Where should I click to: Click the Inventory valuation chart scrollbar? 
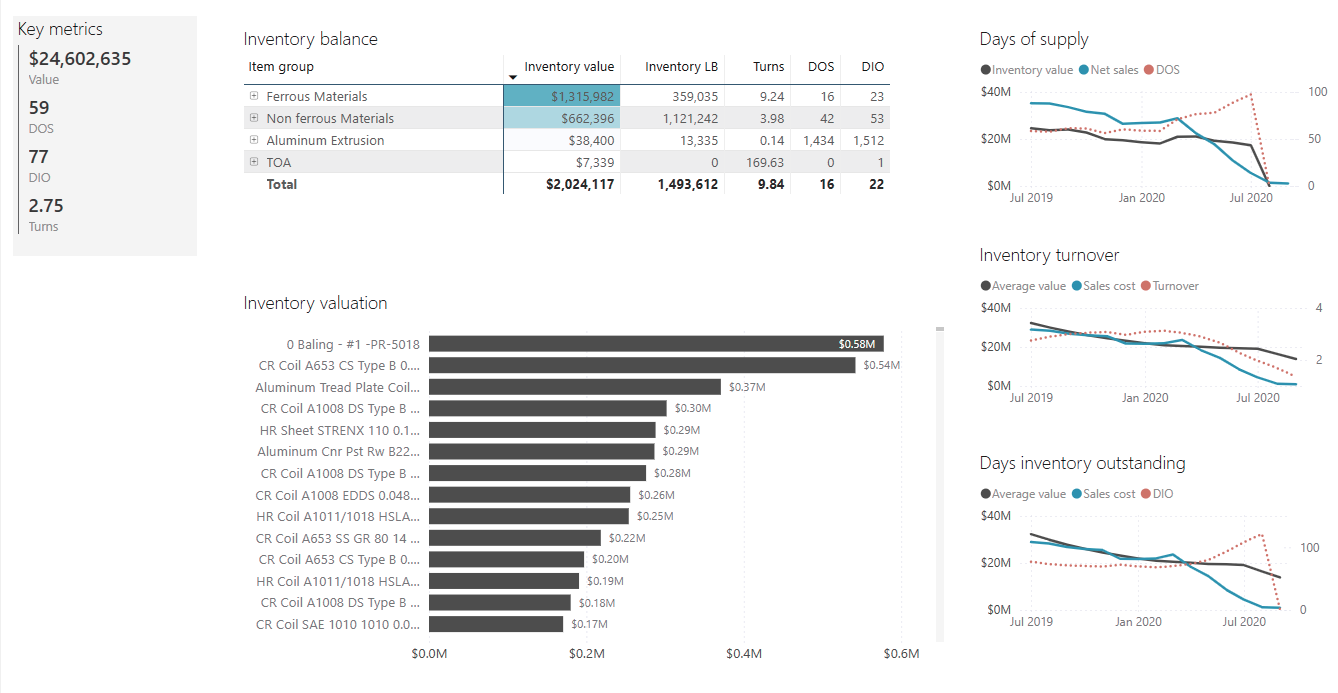(940, 480)
